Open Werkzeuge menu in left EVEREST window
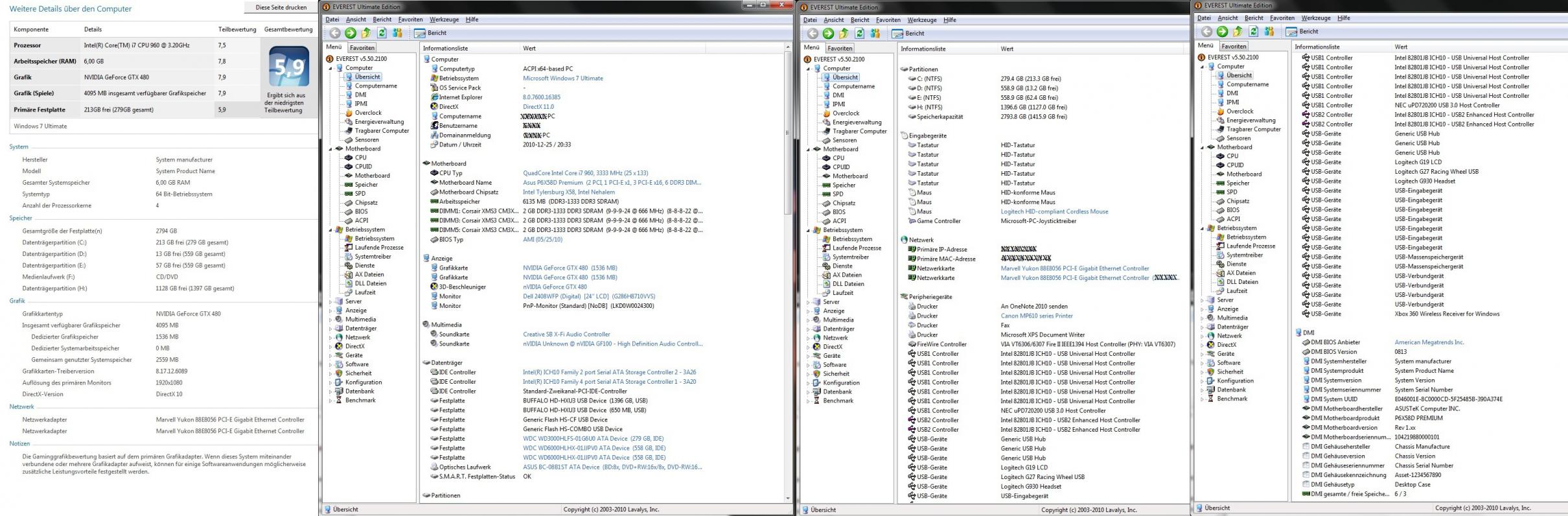This screenshot has height=516, width=1568. (444, 19)
